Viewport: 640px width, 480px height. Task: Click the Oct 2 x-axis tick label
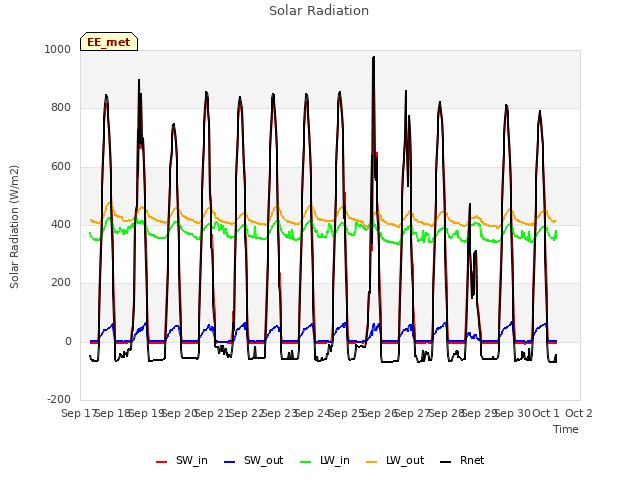pos(578,413)
